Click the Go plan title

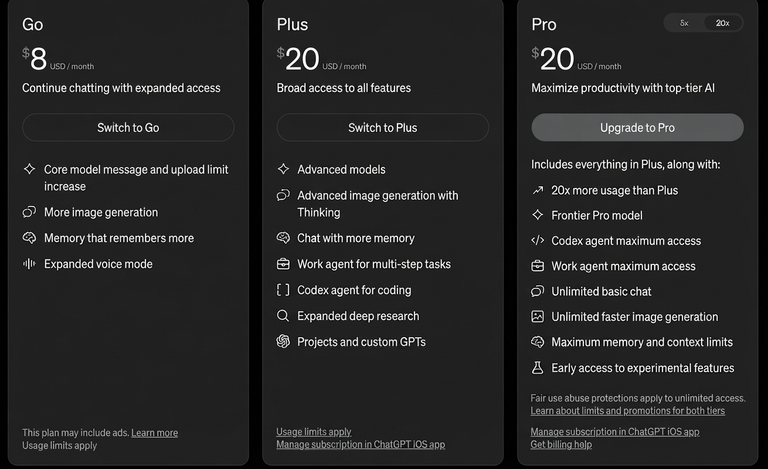pyautogui.click(x=32, y=24)
